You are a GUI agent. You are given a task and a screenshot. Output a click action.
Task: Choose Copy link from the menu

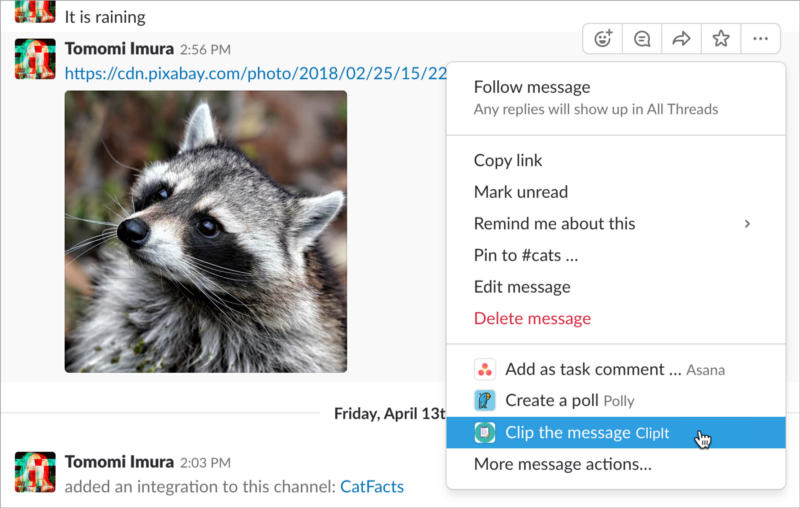(508, 160)
